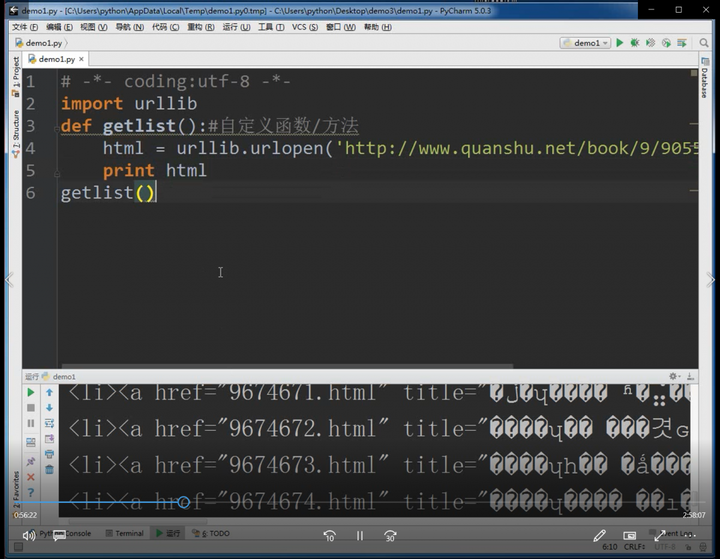This screenshot has height=559, width=720.
Task: Open the 窗口 (W) menu
Action: (341, 27)
